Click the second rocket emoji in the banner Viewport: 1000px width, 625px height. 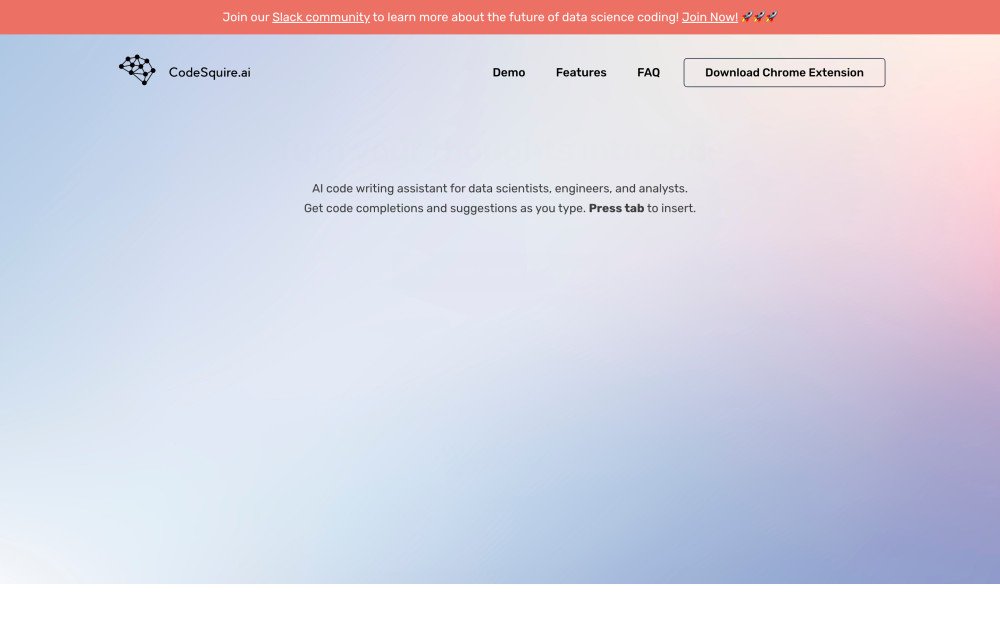[757, 16]
